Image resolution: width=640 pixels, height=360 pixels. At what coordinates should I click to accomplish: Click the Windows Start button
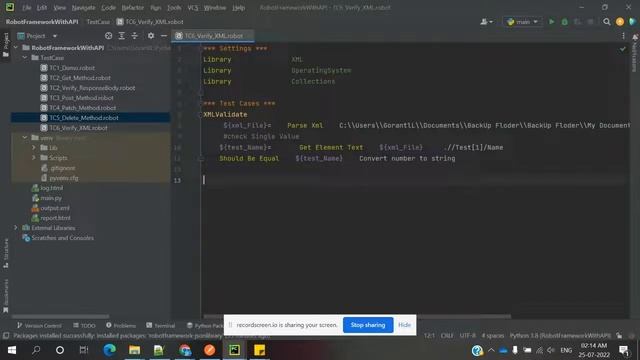tap(11, 350)
